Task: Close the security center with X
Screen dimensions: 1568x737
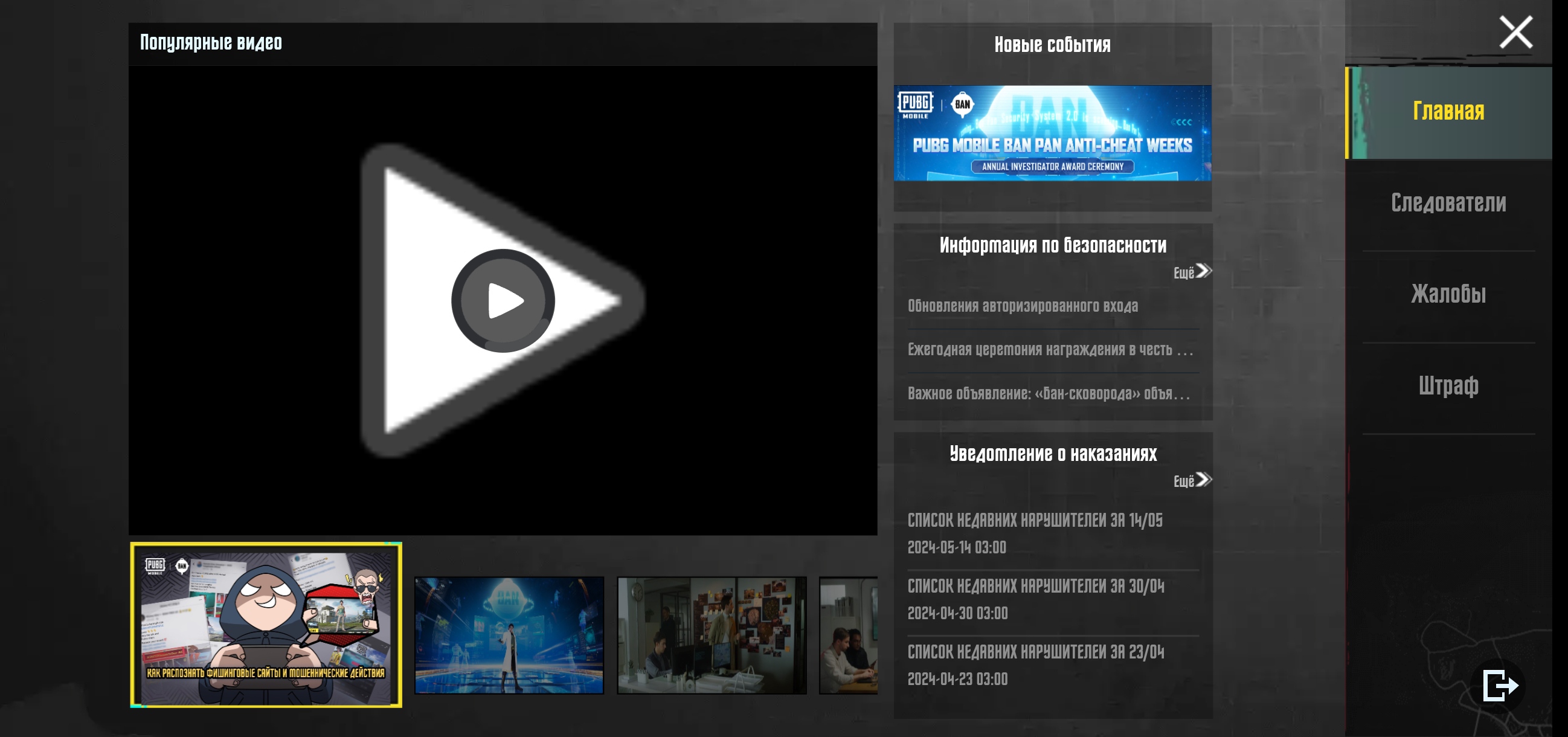Action: coord(1515,32)
